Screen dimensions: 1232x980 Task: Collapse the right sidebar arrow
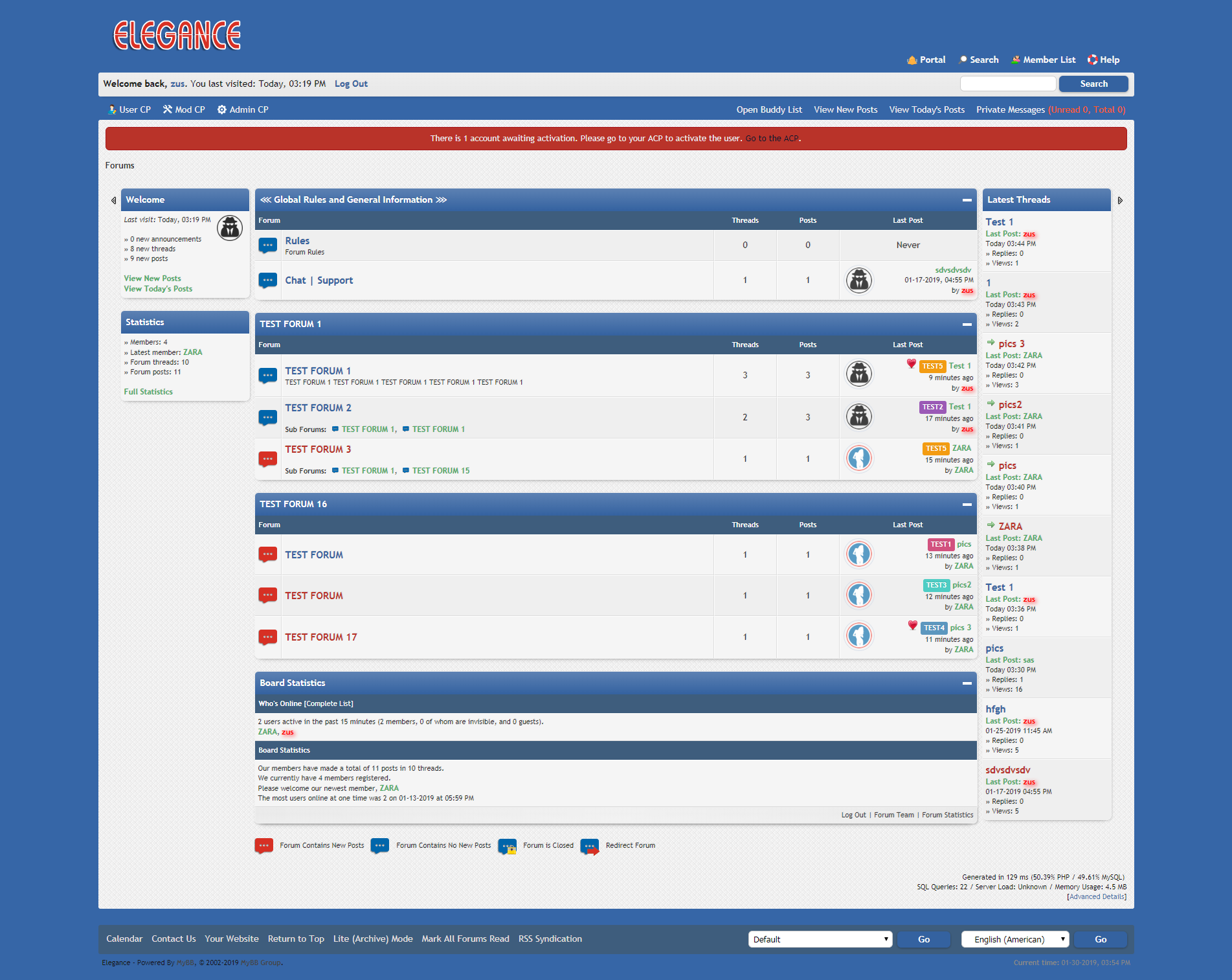(1120, 200)
